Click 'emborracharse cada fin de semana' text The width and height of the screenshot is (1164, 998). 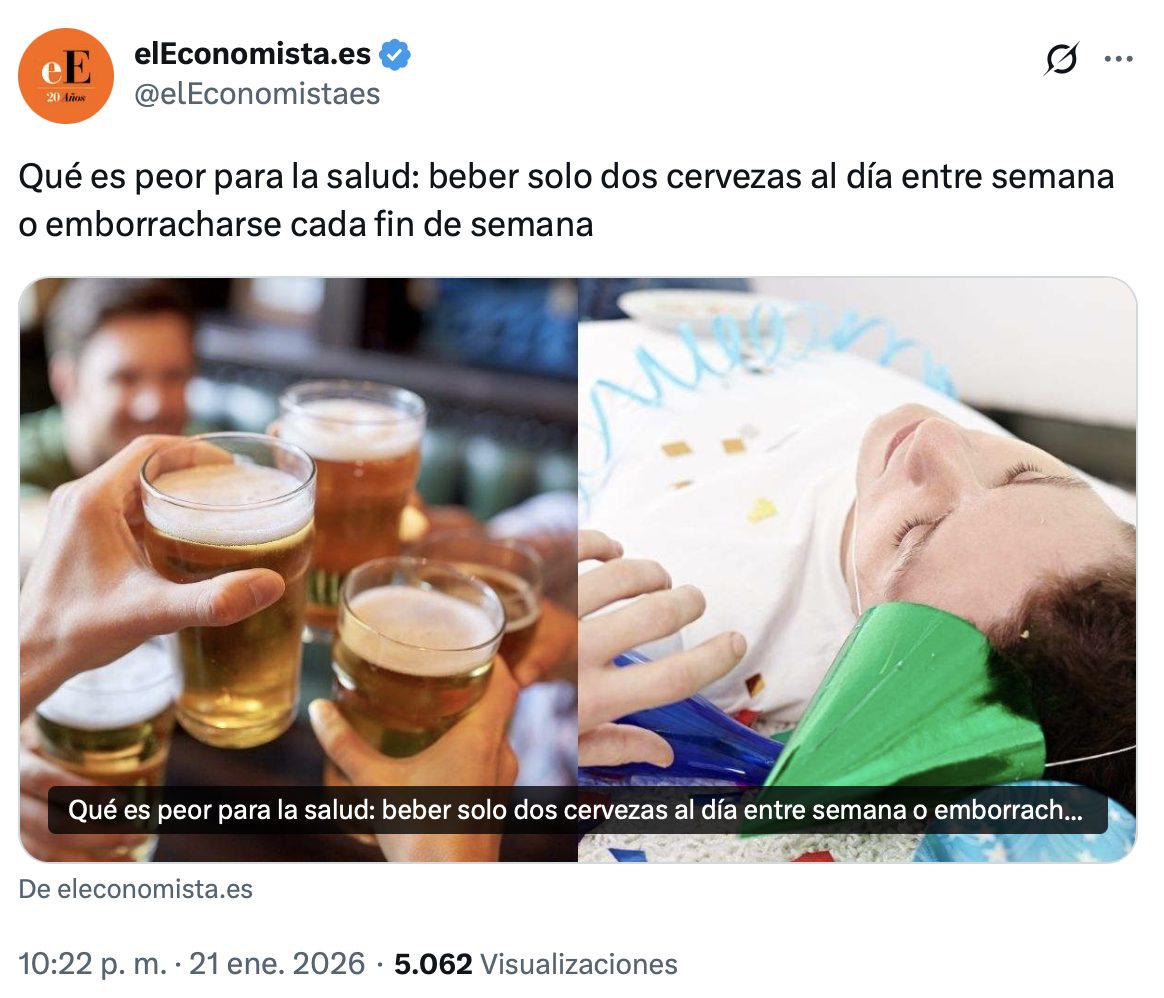point(319,224)
